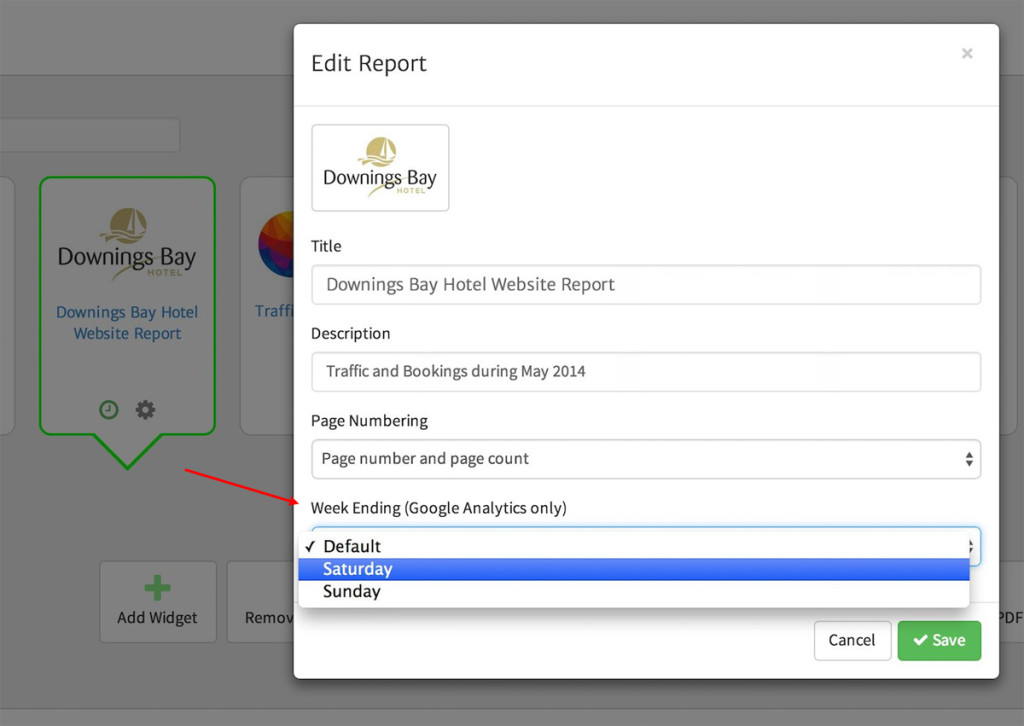Viewport: 1024px width, 726px height.
Task: Click the Description text field
Action: (x=645, y=372)
